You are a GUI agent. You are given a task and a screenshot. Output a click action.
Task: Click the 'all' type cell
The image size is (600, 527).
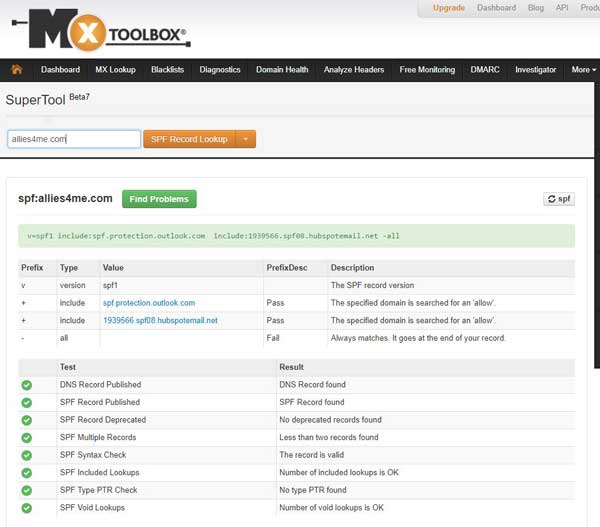click(x=64, y=338)
